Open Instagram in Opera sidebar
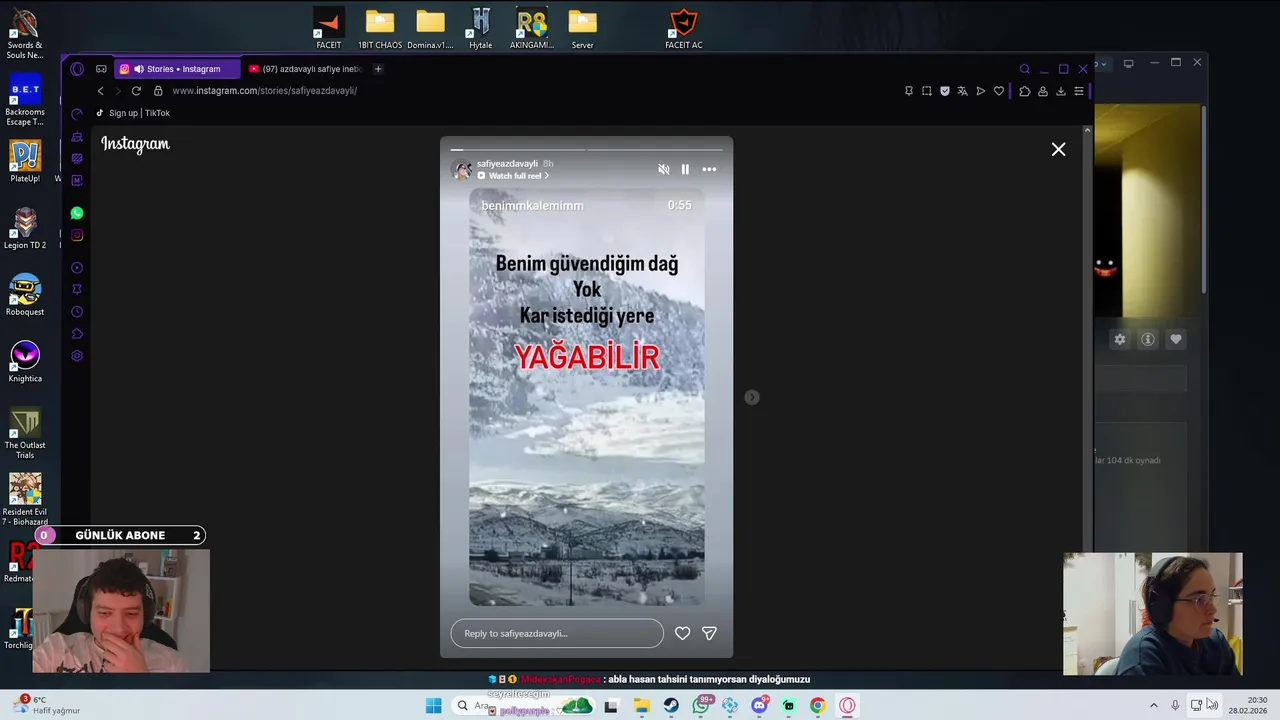 pyautogui.click(x=77, y=235)
